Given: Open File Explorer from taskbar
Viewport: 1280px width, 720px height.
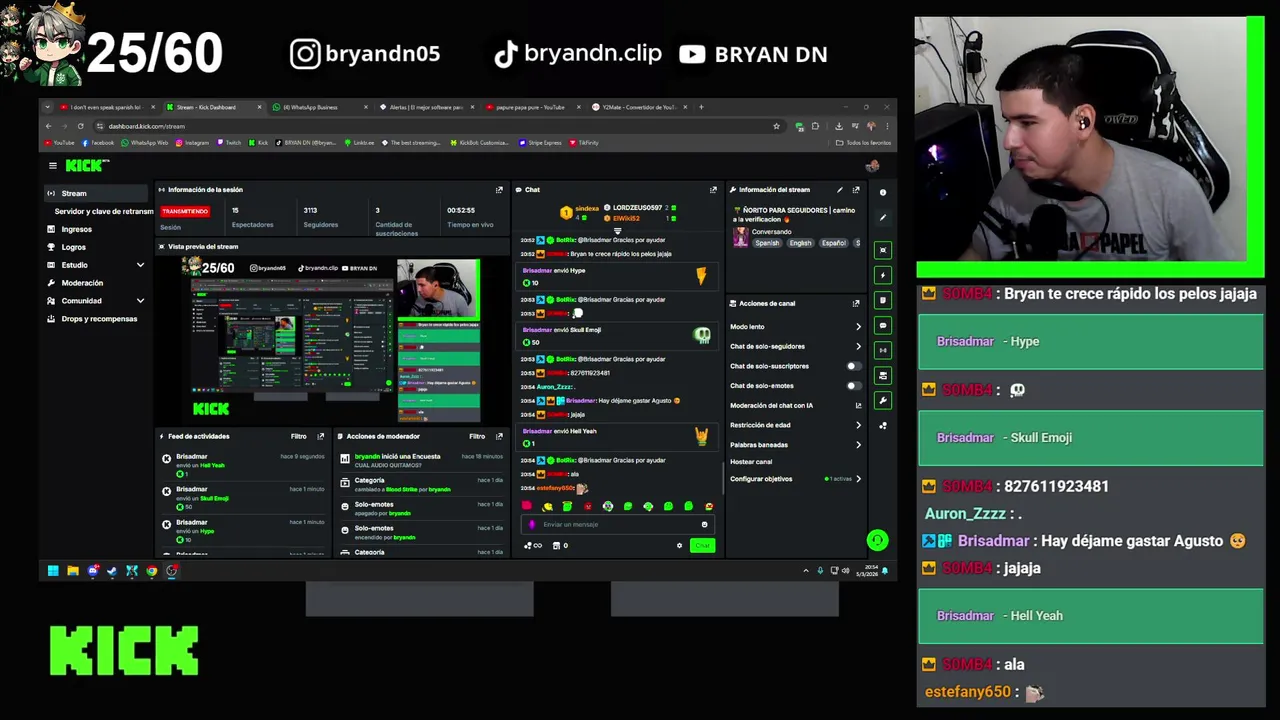Looking at the screenshot, I should [x=73, y=571].
